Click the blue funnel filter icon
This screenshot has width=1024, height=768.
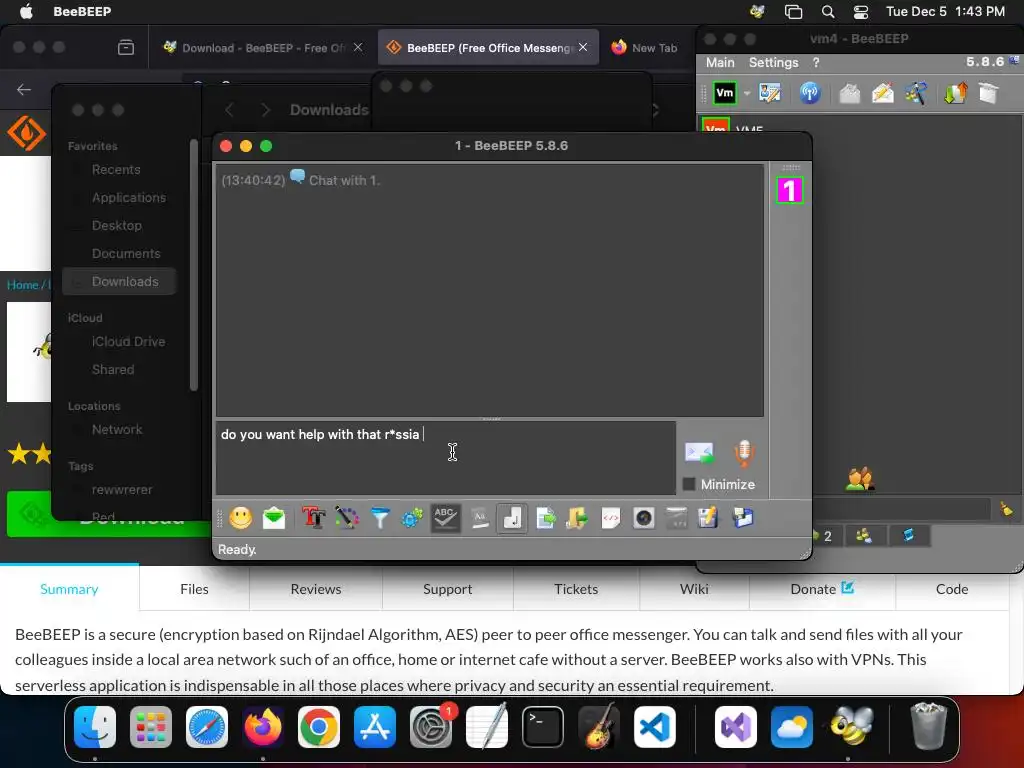point(380,518)
